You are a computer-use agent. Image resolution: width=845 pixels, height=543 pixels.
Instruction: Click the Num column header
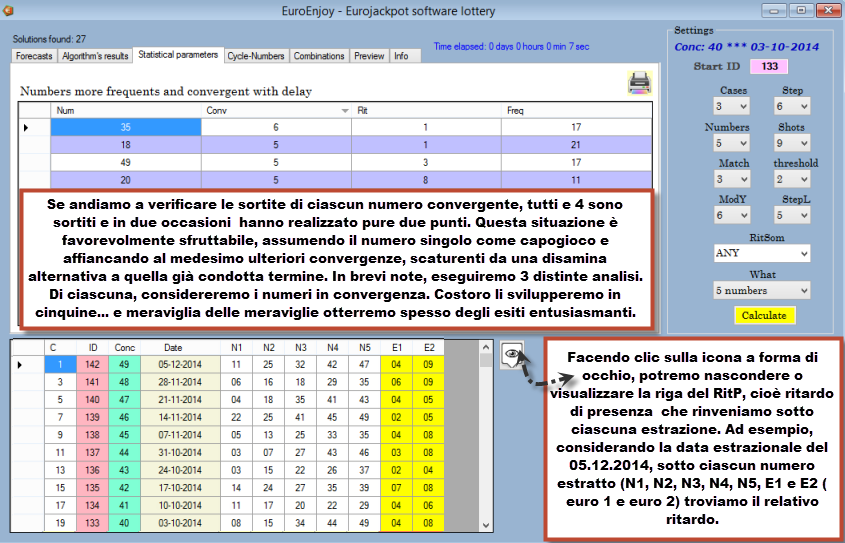coord(126,110)
